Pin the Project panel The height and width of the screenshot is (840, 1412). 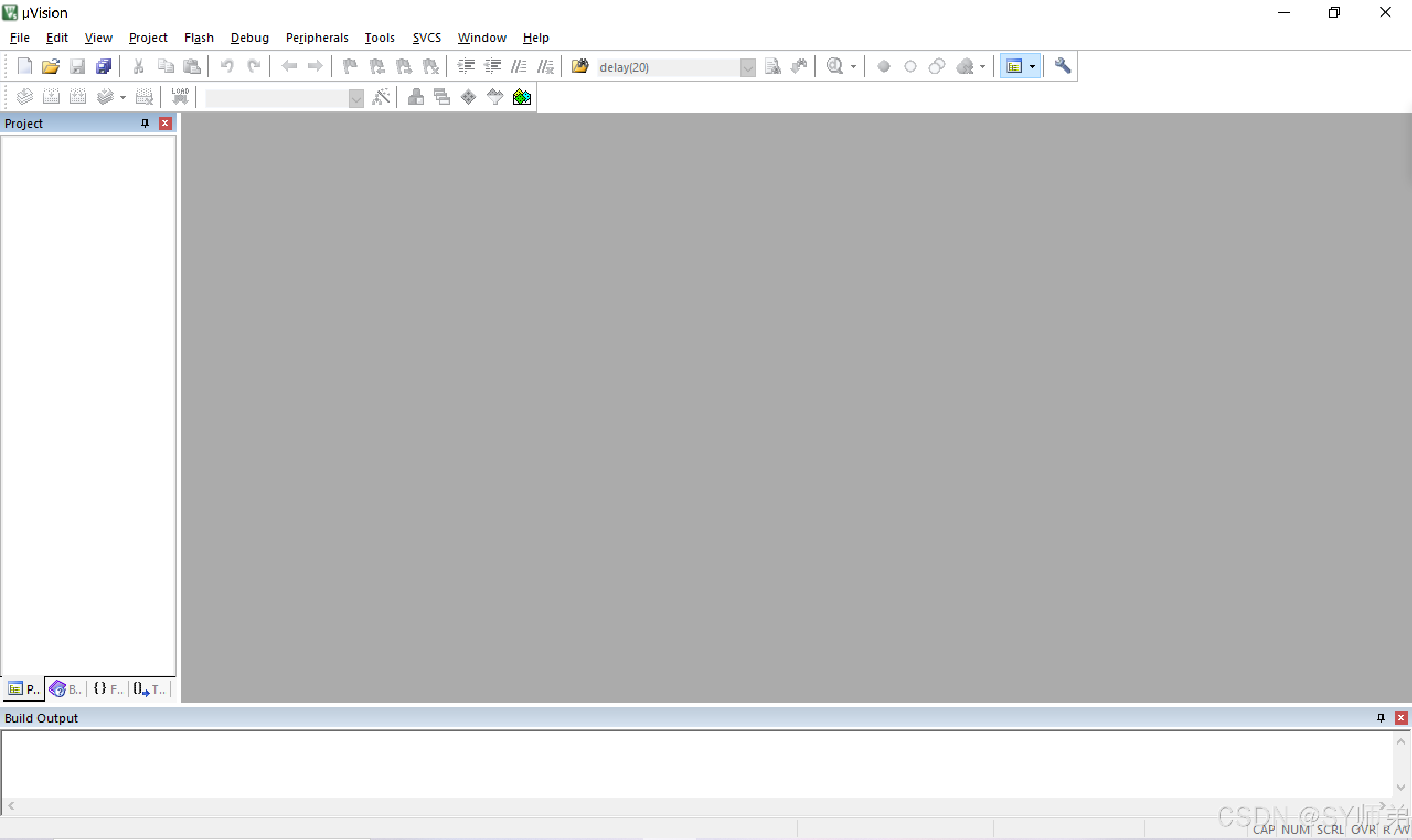pos(145,123)
